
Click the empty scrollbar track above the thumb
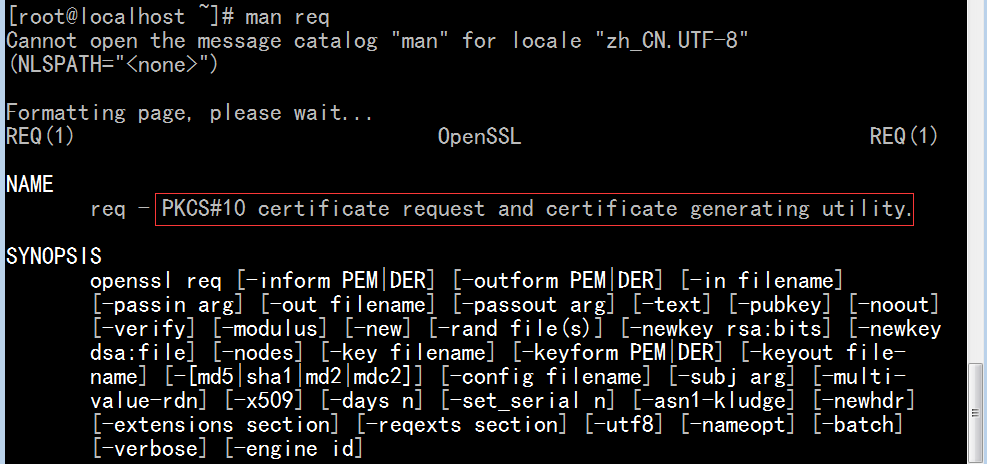coord(976,181)
